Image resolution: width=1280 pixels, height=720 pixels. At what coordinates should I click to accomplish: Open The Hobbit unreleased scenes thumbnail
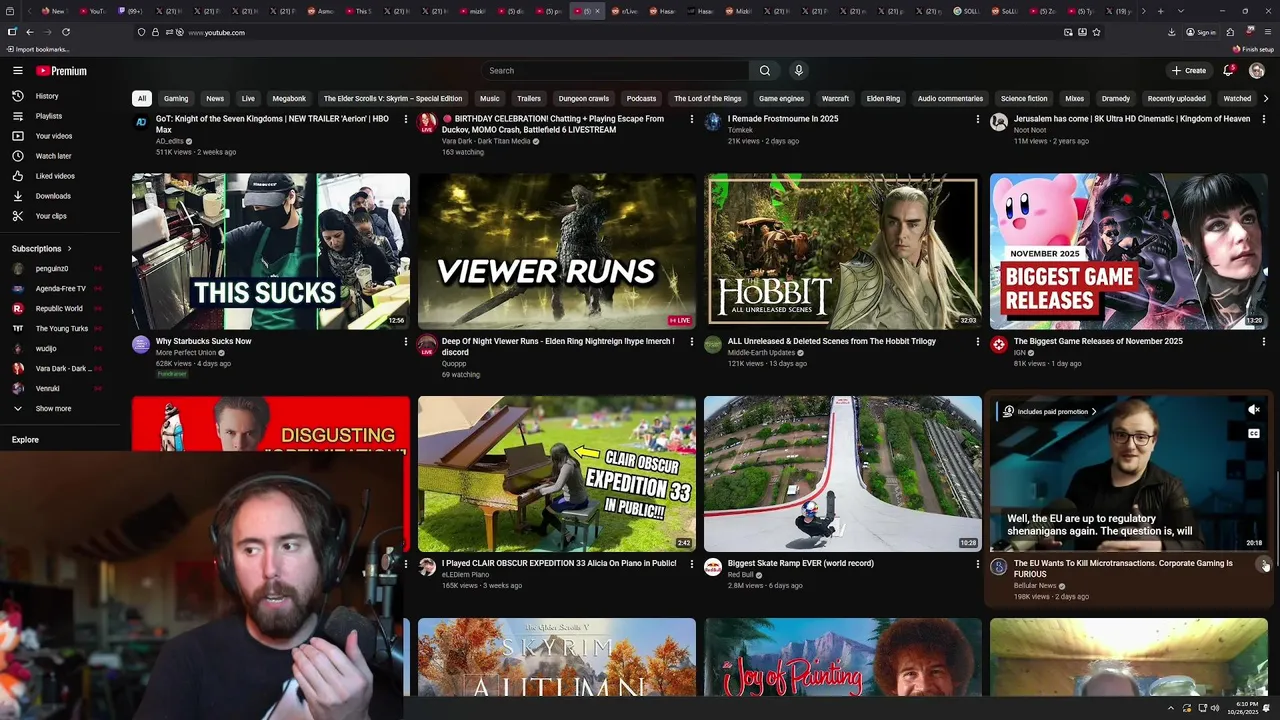pos(843,252)
